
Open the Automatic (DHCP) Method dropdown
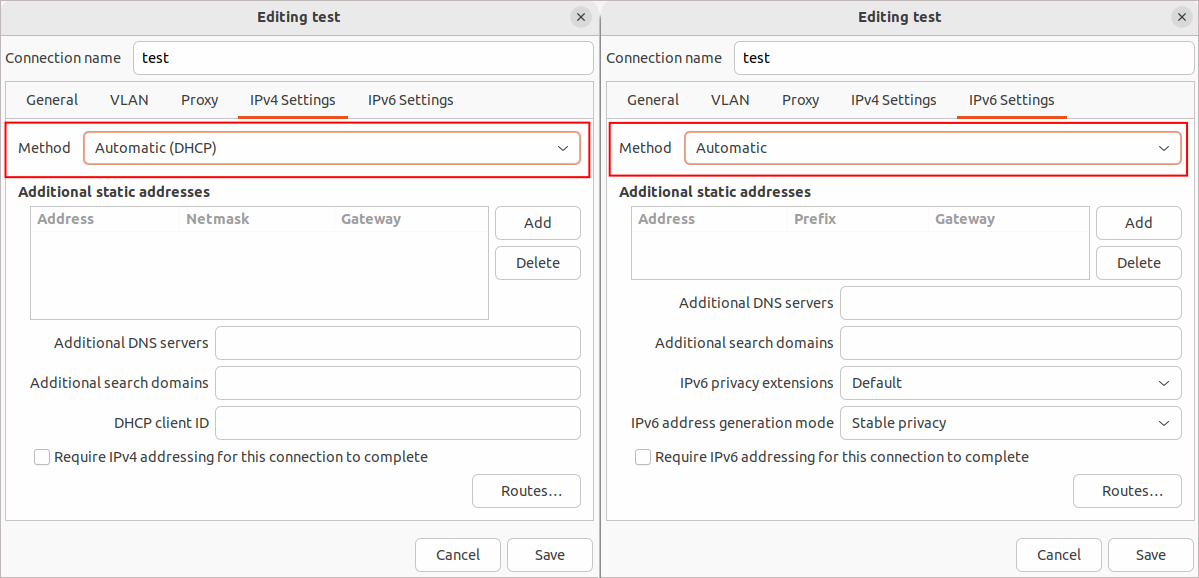332,148
